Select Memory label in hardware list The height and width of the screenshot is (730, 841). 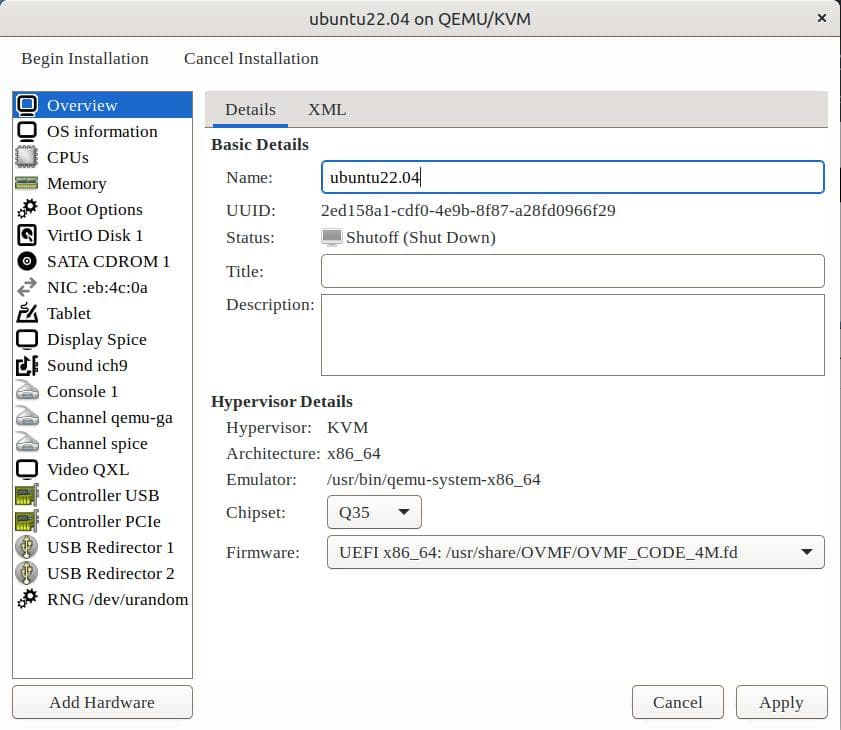(77, 183)
